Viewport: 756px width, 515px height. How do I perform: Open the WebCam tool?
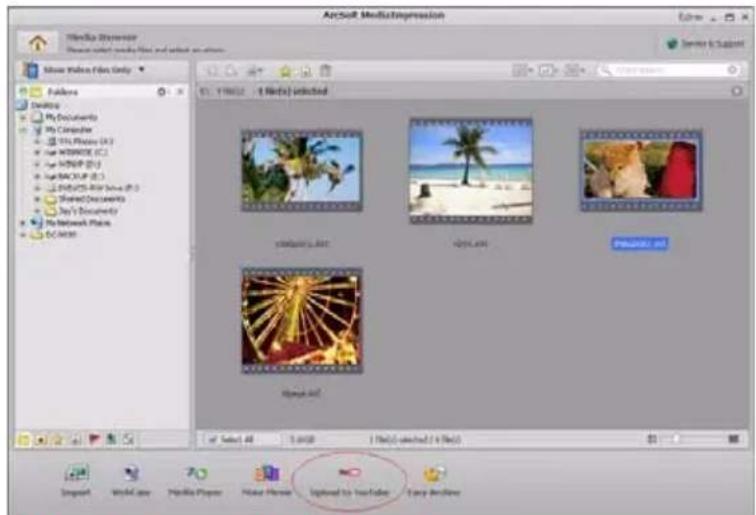(131, 480)
